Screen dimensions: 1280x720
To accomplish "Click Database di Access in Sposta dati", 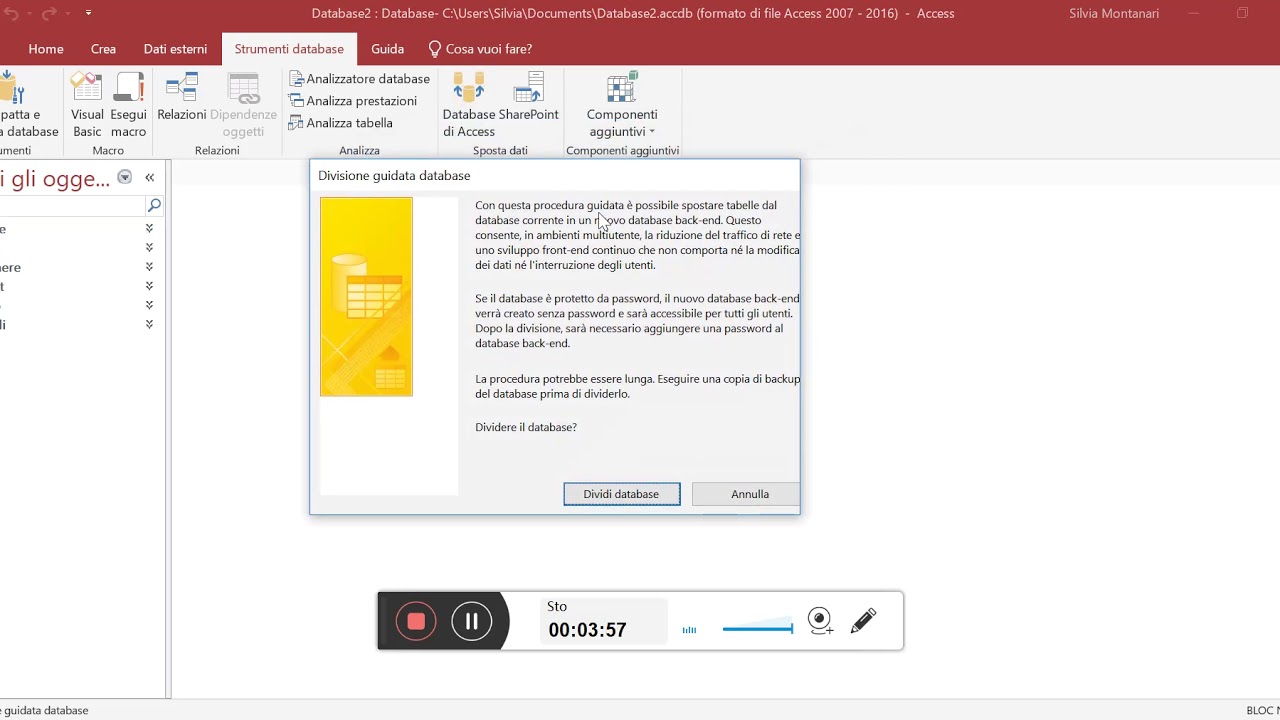I will (469, 105).
